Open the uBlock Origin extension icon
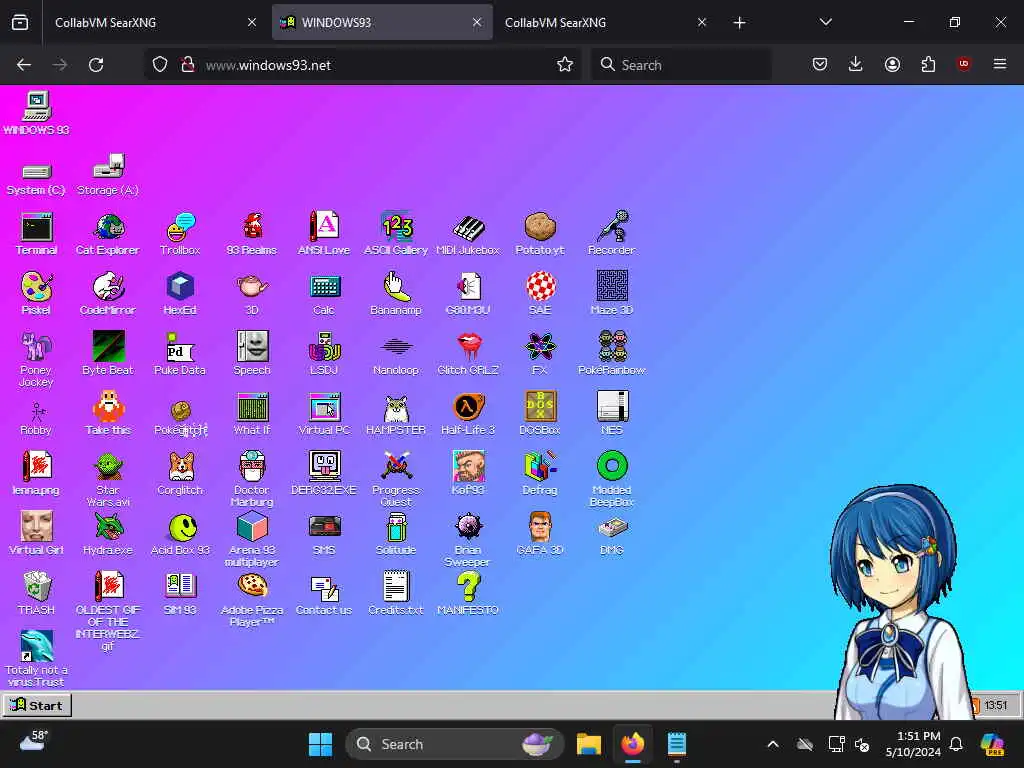Viewport: 1024px width, 768px height. (963, 64)
